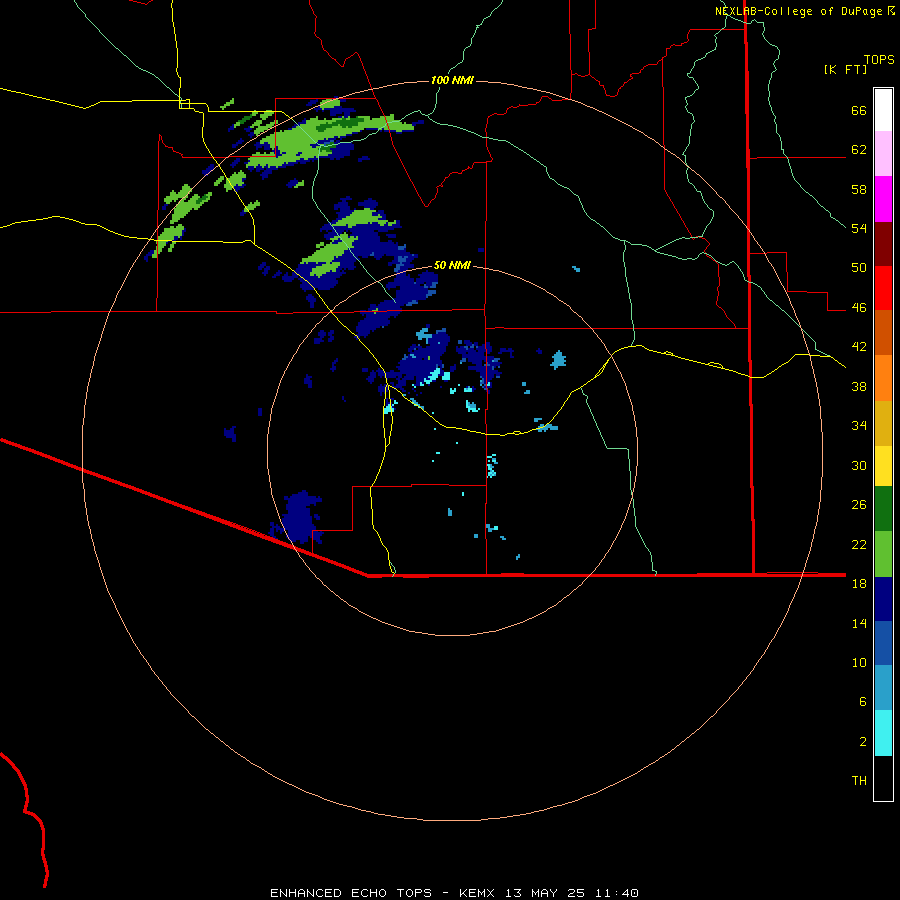Screen dimensions: 900x900
Task: Click the "[K FT]" units label
Action: [845, 70]
